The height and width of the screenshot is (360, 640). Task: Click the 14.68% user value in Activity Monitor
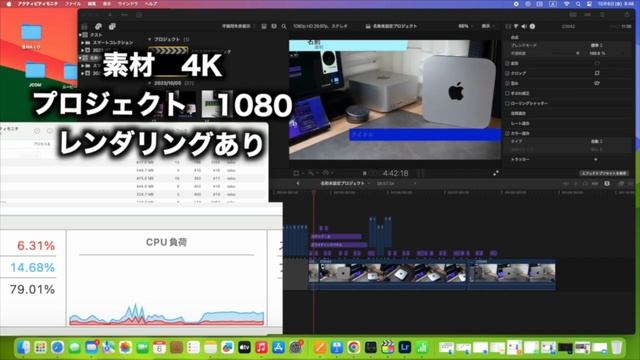[32, 267]
